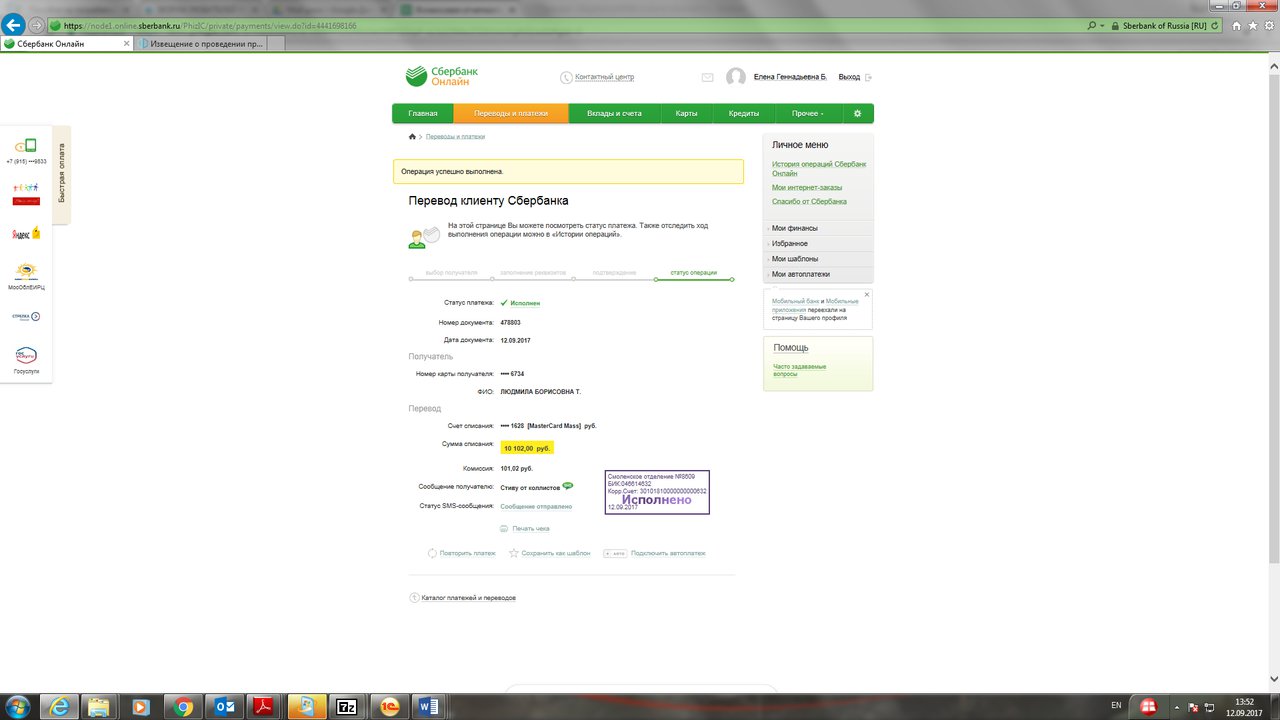Expand the Мои автоплатежи section
Image resolution: width=1280 pixels, height=720 pixels.
[x=817, y=274]
